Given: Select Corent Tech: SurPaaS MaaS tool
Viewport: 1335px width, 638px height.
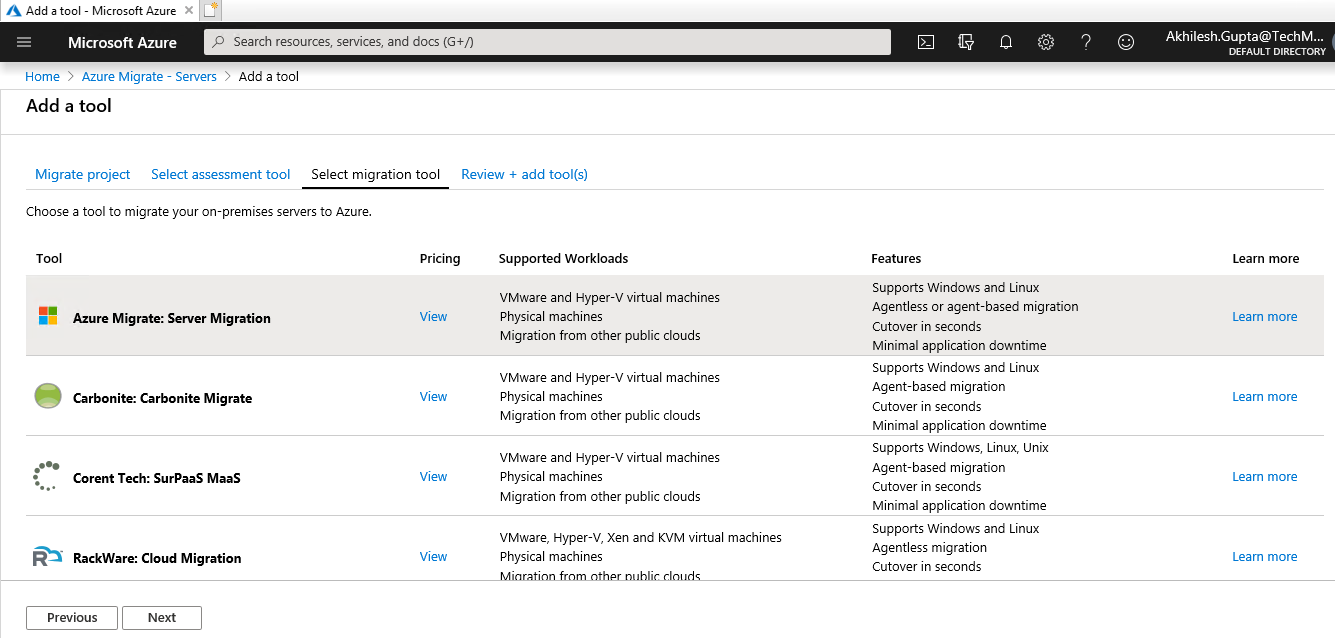Looking at the screenshot, I should (157, 478).
